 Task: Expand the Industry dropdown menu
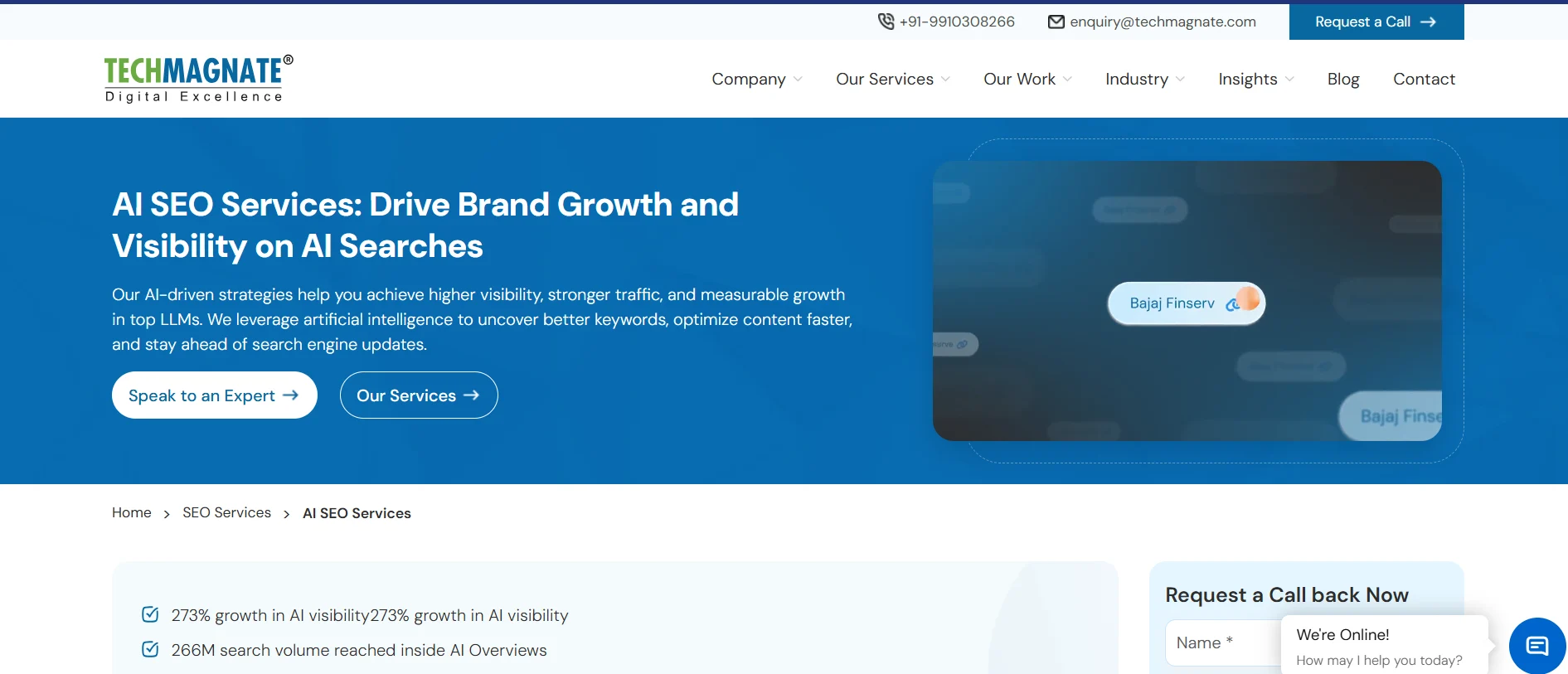click(1144, 79)
